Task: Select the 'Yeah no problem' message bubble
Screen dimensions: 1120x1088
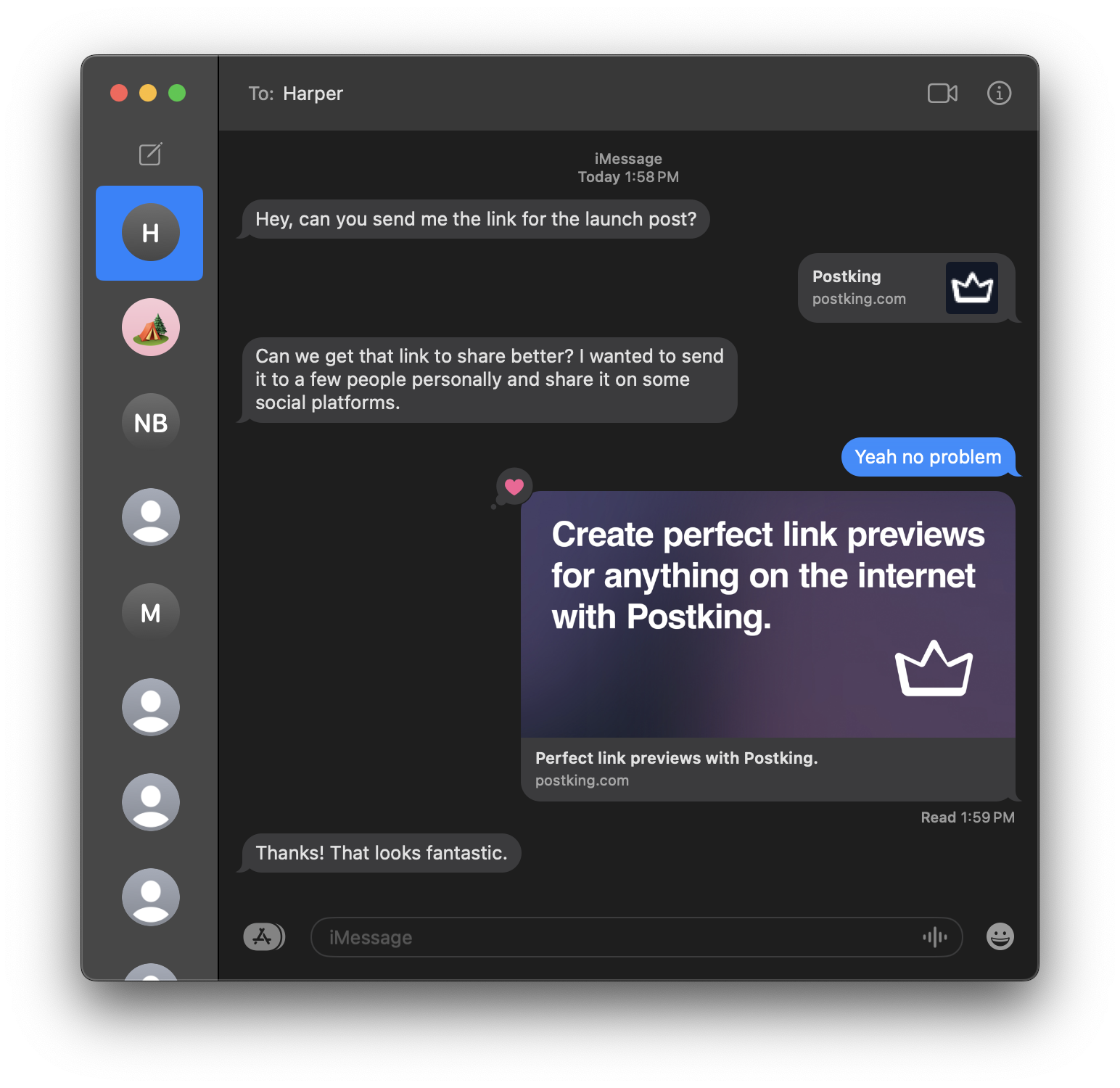Action: click(929, 457)
